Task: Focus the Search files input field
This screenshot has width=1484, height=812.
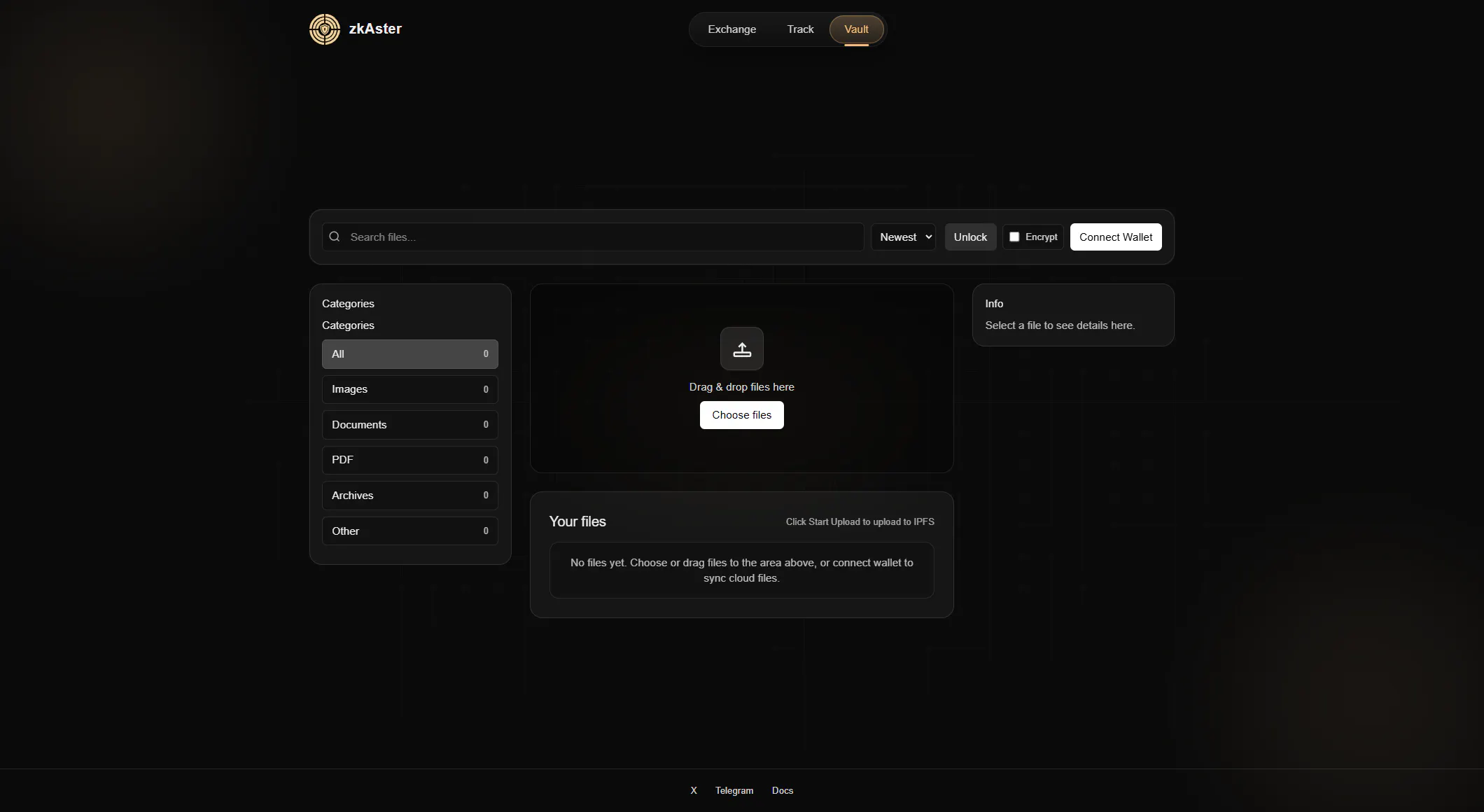Action: (x=593, y=237)
